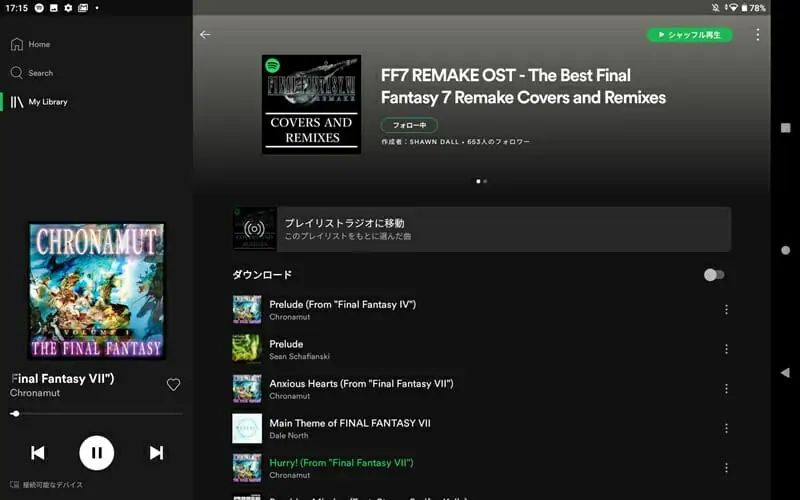Like the current song with the heart icon
Screen dimensions: 800x500
[x=173, y=385]
